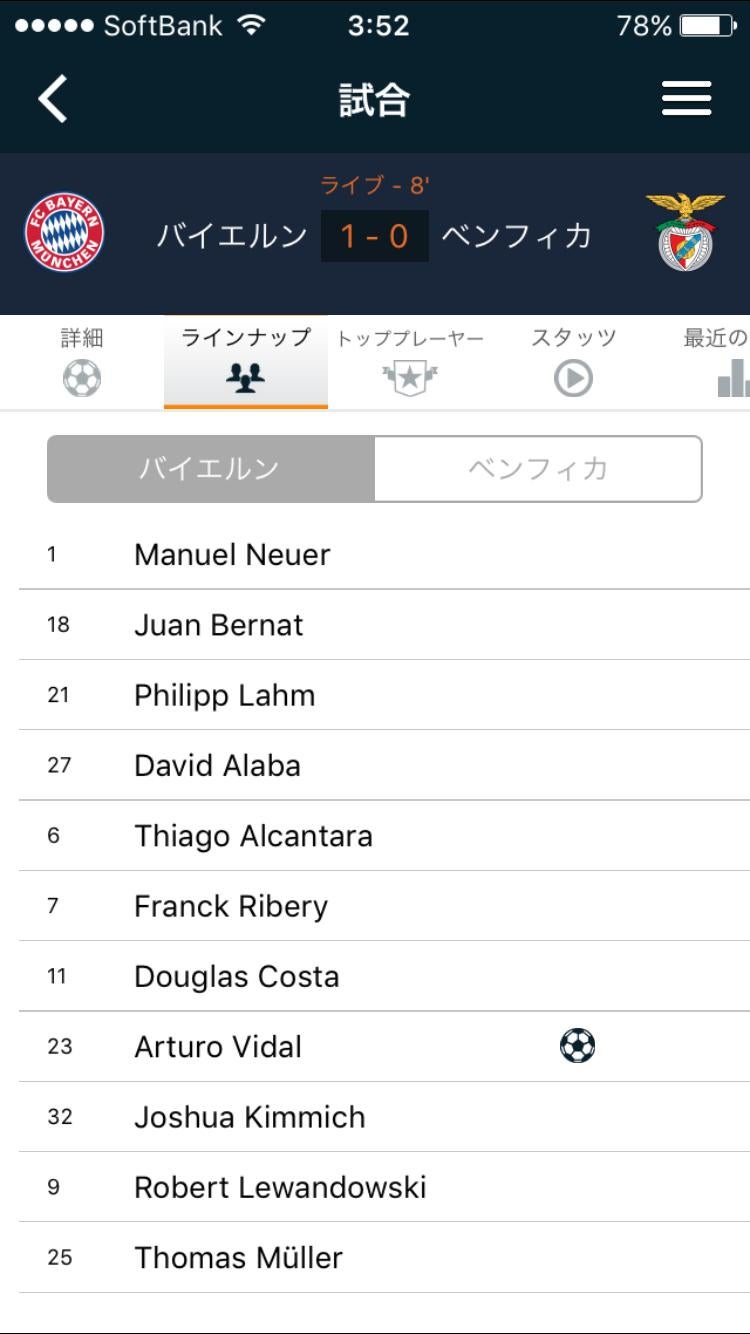Open the 詳細 tab soccer ball icon
This screenshot has height=1334, width=750.
click(x=82, y=378)
